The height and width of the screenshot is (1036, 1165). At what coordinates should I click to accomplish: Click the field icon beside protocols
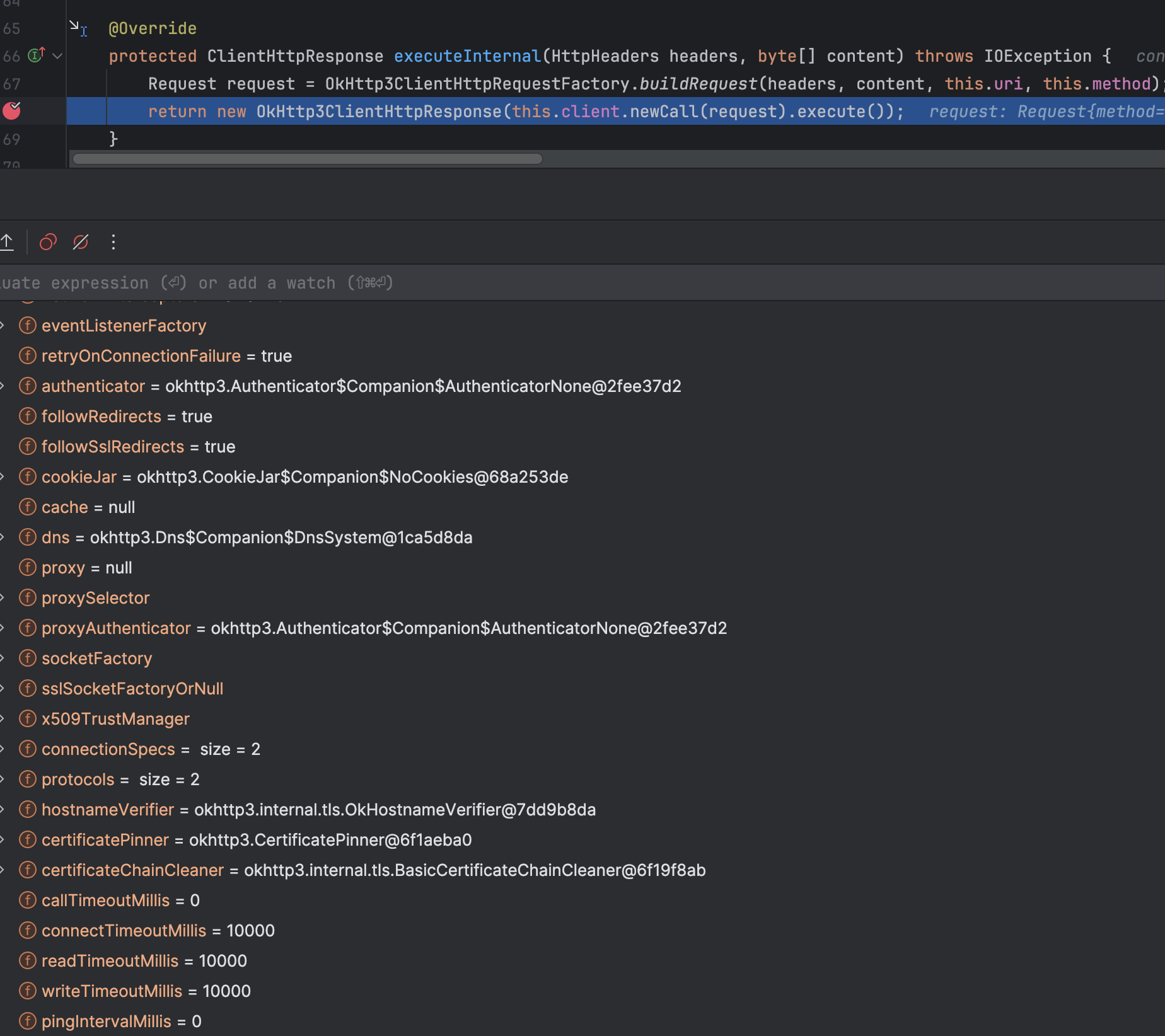28,780
